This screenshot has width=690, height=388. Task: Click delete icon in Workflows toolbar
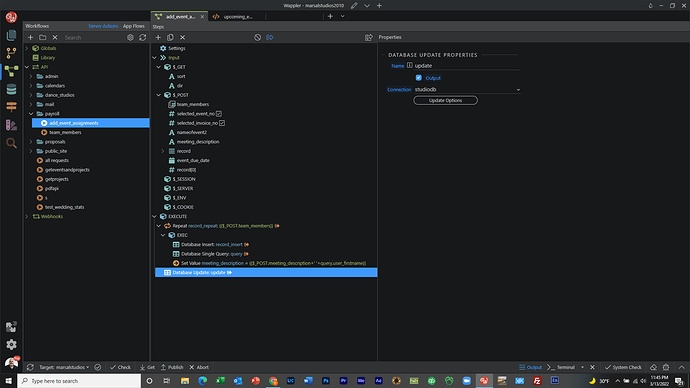point(55,37)
